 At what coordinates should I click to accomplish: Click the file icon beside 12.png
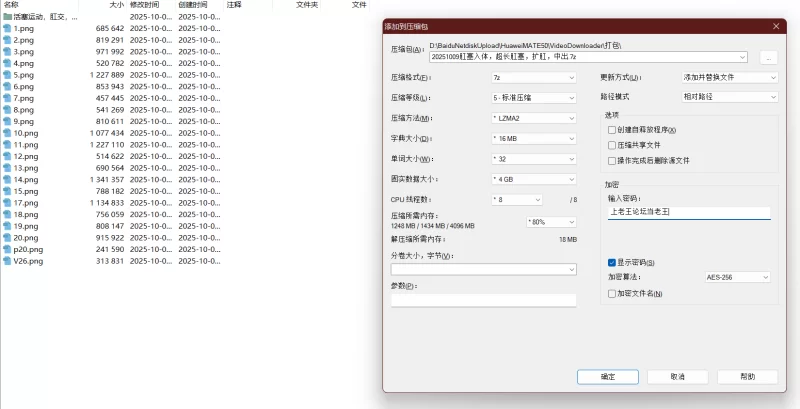coord(7,156)
